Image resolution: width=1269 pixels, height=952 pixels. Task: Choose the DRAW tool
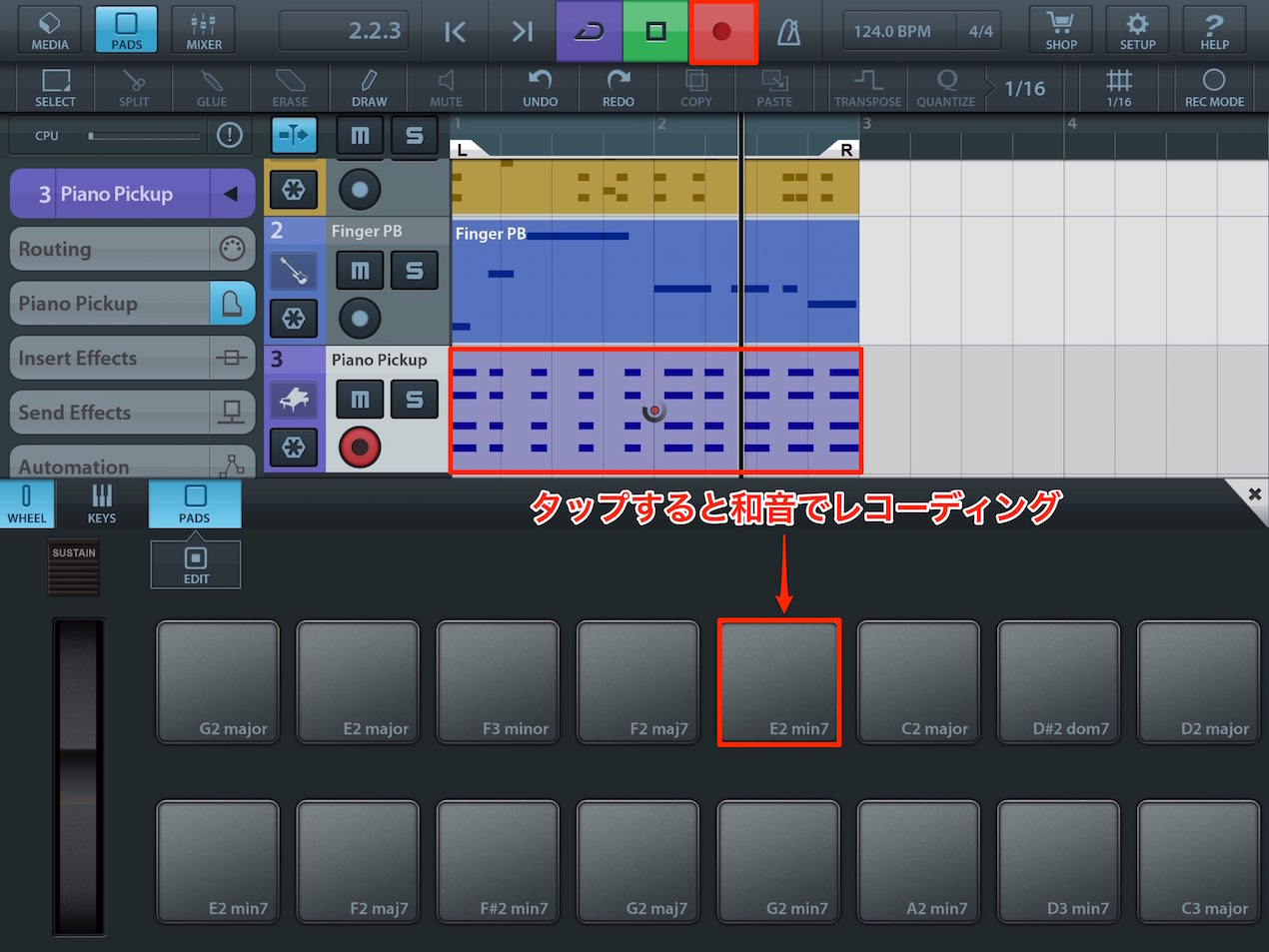point(369,88)
